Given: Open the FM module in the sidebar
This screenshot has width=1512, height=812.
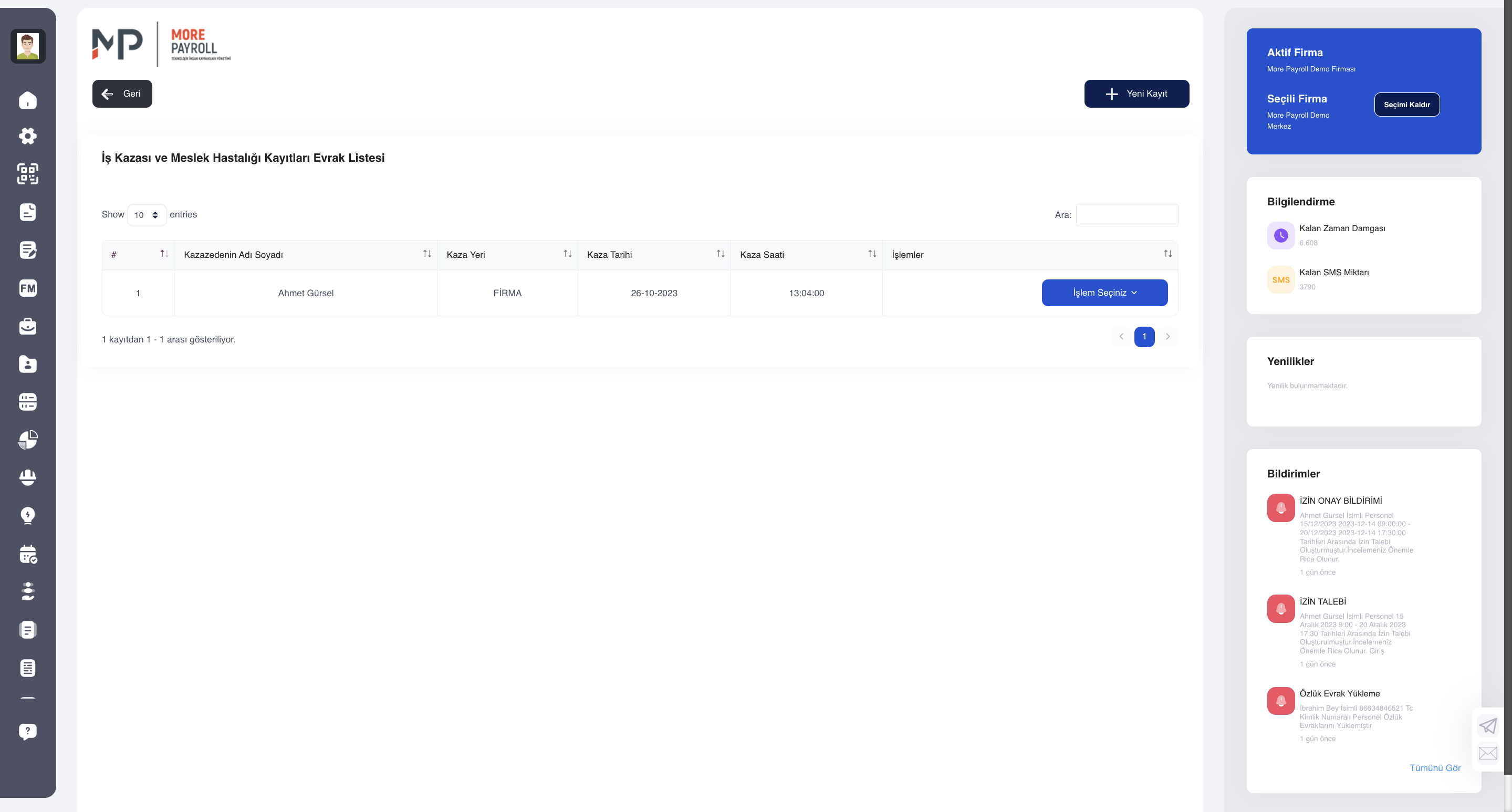Looking at the screenshot, I should pyautogui.click(x=28, y=288).
